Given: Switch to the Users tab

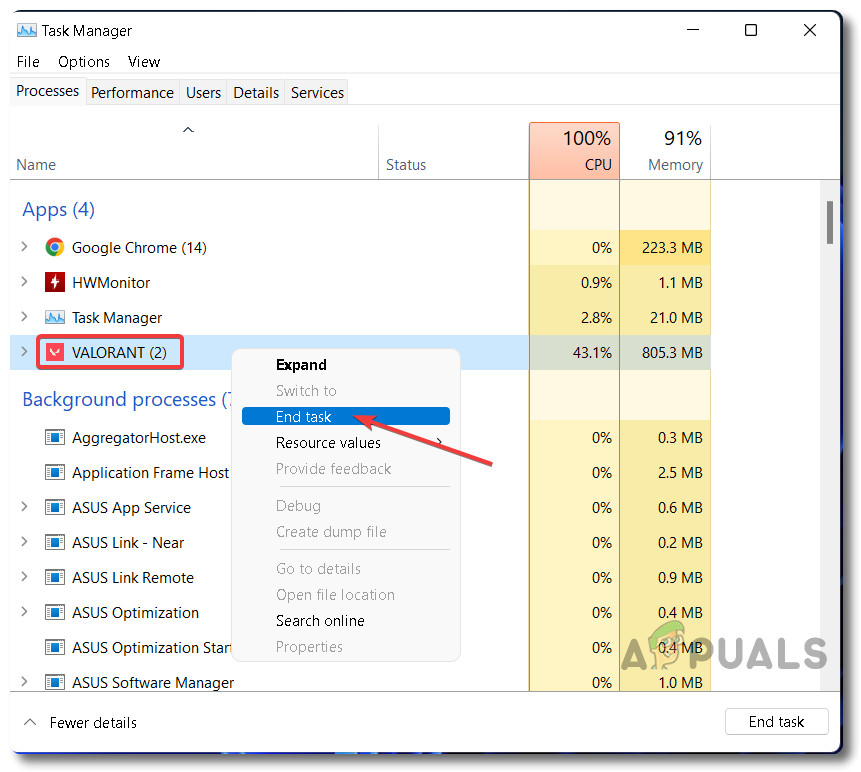Looking at the screenshot, I should (x=203, y=92).
